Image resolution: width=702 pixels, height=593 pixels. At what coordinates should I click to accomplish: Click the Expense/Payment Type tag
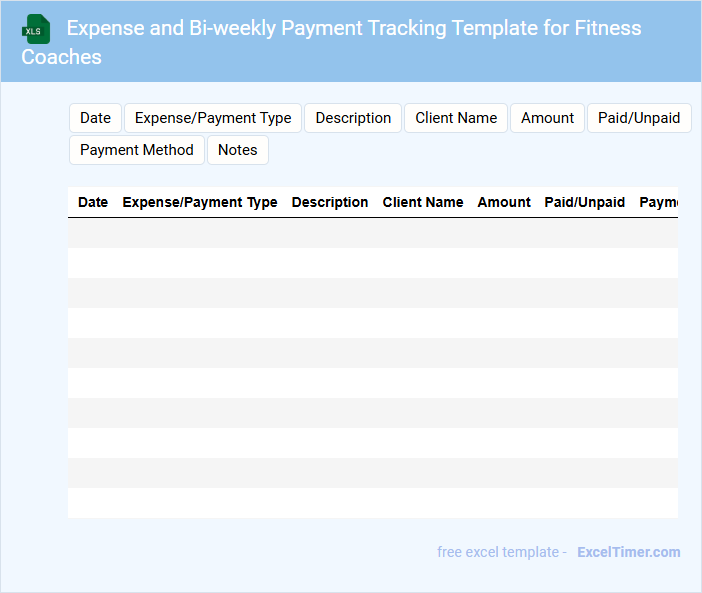[x=213, y=118]
